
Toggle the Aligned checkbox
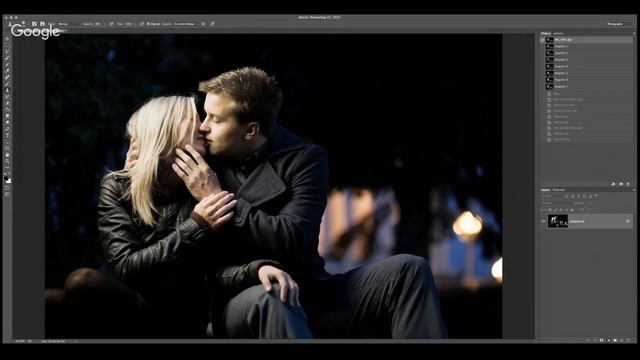(153, 24)
